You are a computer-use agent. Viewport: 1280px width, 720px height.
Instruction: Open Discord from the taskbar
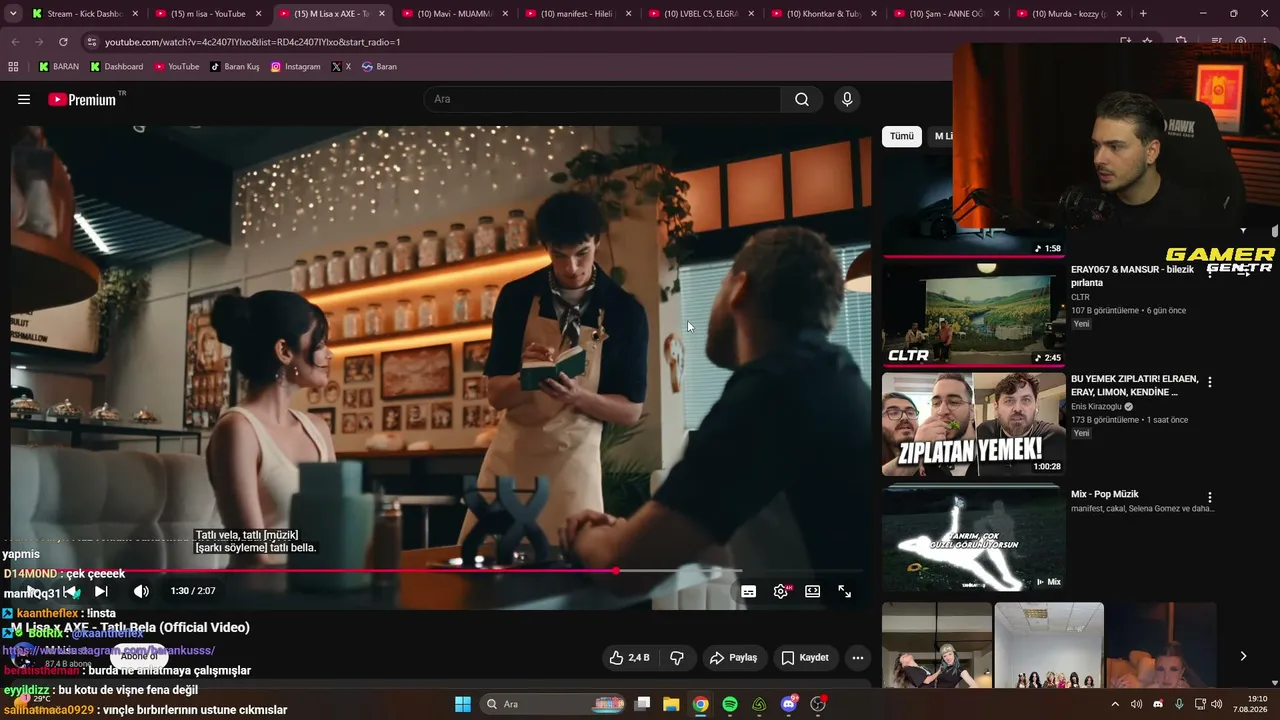click(789, 704)
